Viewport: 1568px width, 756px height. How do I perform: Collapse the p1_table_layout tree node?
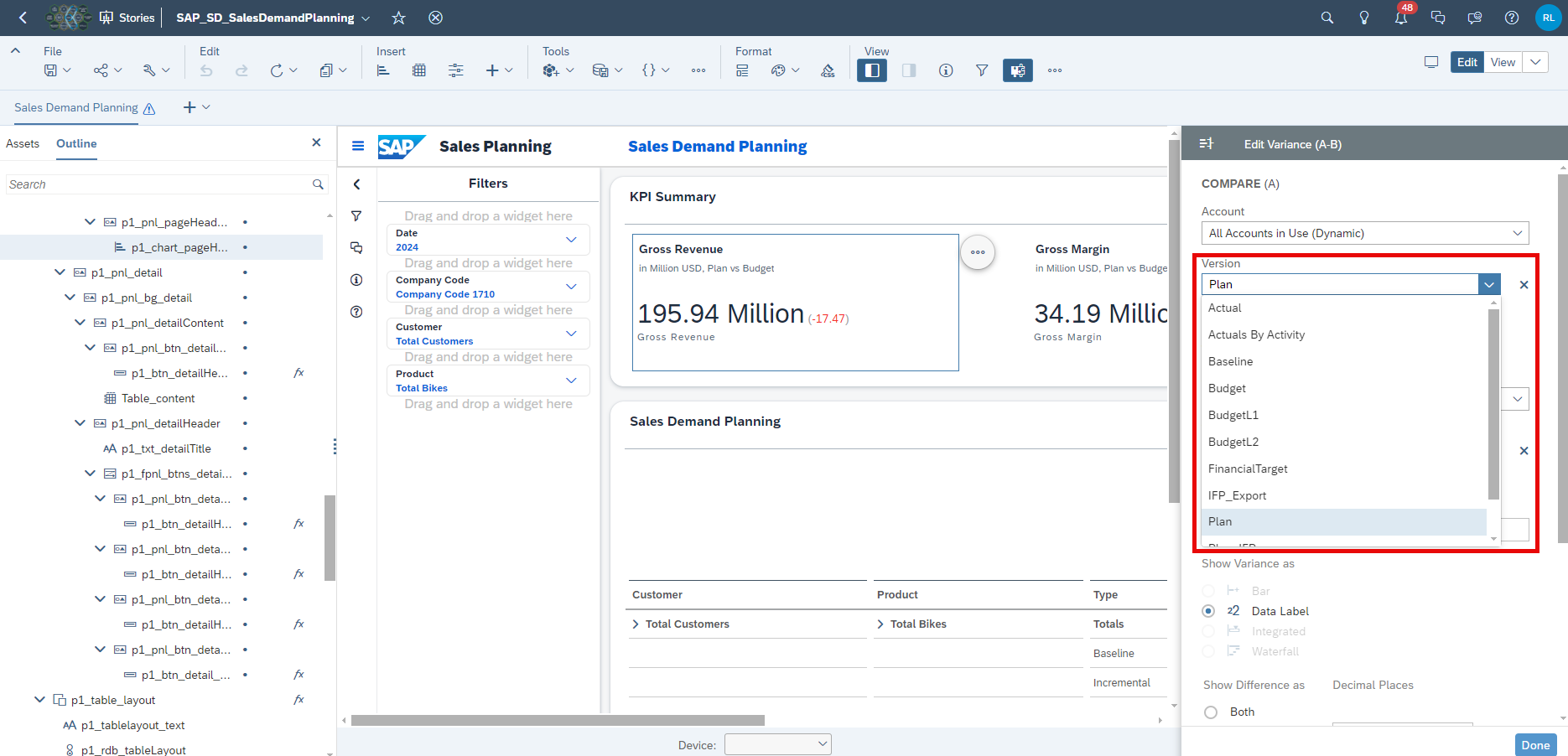(39, 700)
